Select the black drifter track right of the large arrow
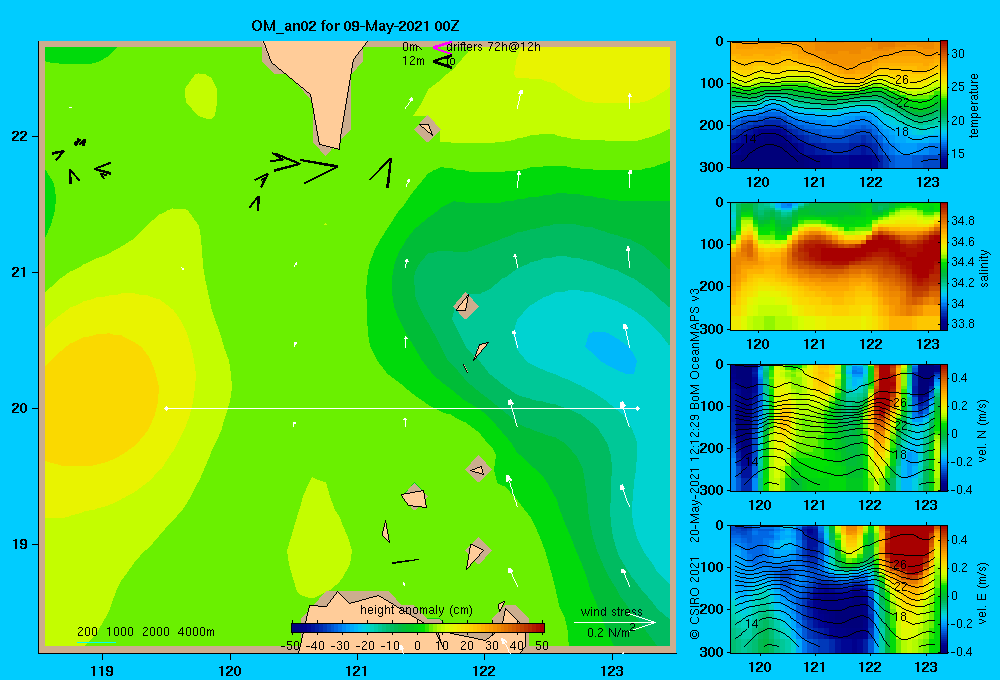Image resolution: width=1000 pixels, height=680 pixels. pyautogui.click(x=381, y=172)
